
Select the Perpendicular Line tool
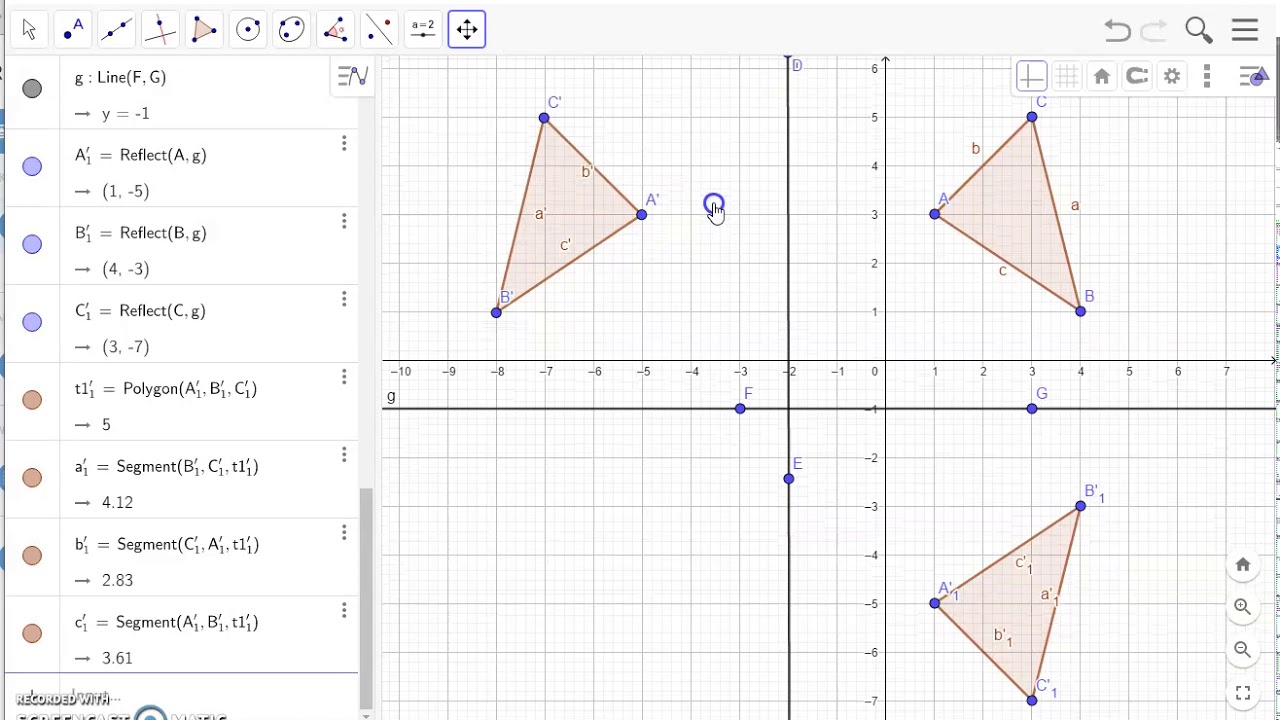click(x=161, y=30)
